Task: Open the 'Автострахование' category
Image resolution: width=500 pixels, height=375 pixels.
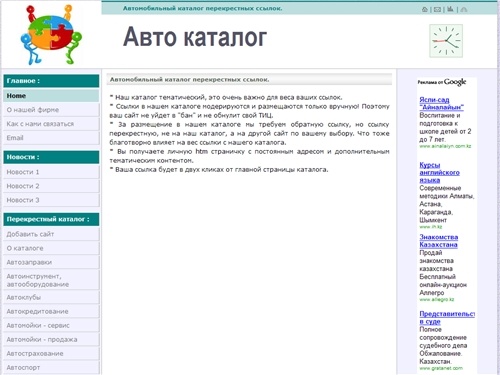Action: pos(51,353)
